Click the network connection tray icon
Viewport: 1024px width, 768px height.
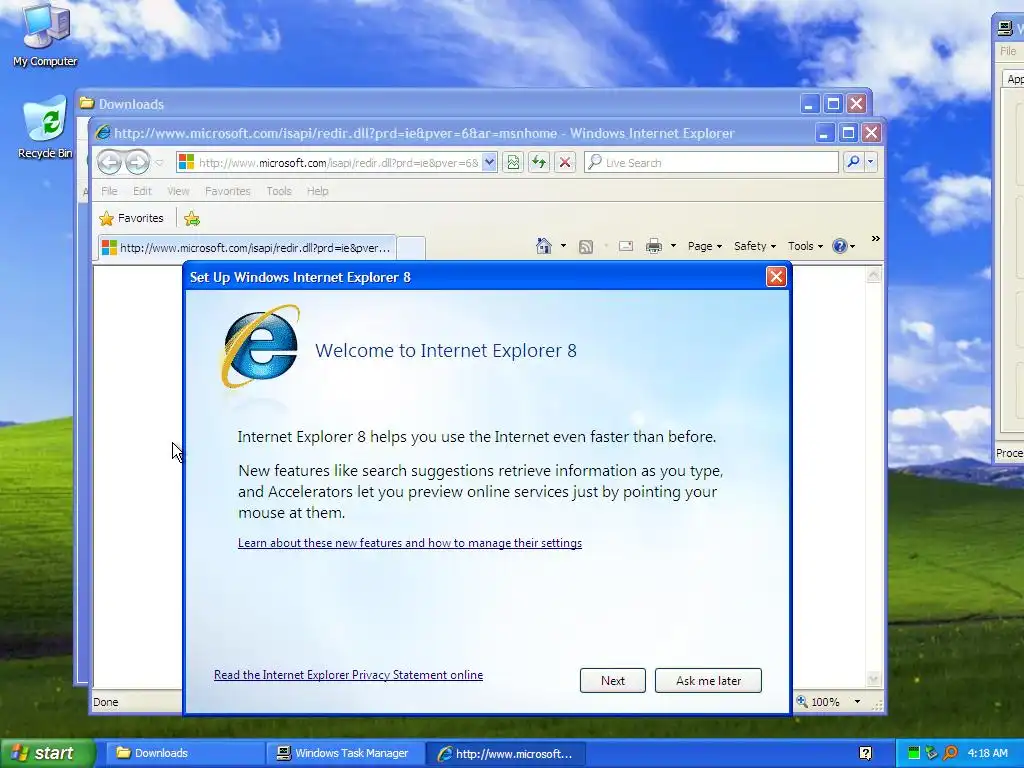point(931,753)
